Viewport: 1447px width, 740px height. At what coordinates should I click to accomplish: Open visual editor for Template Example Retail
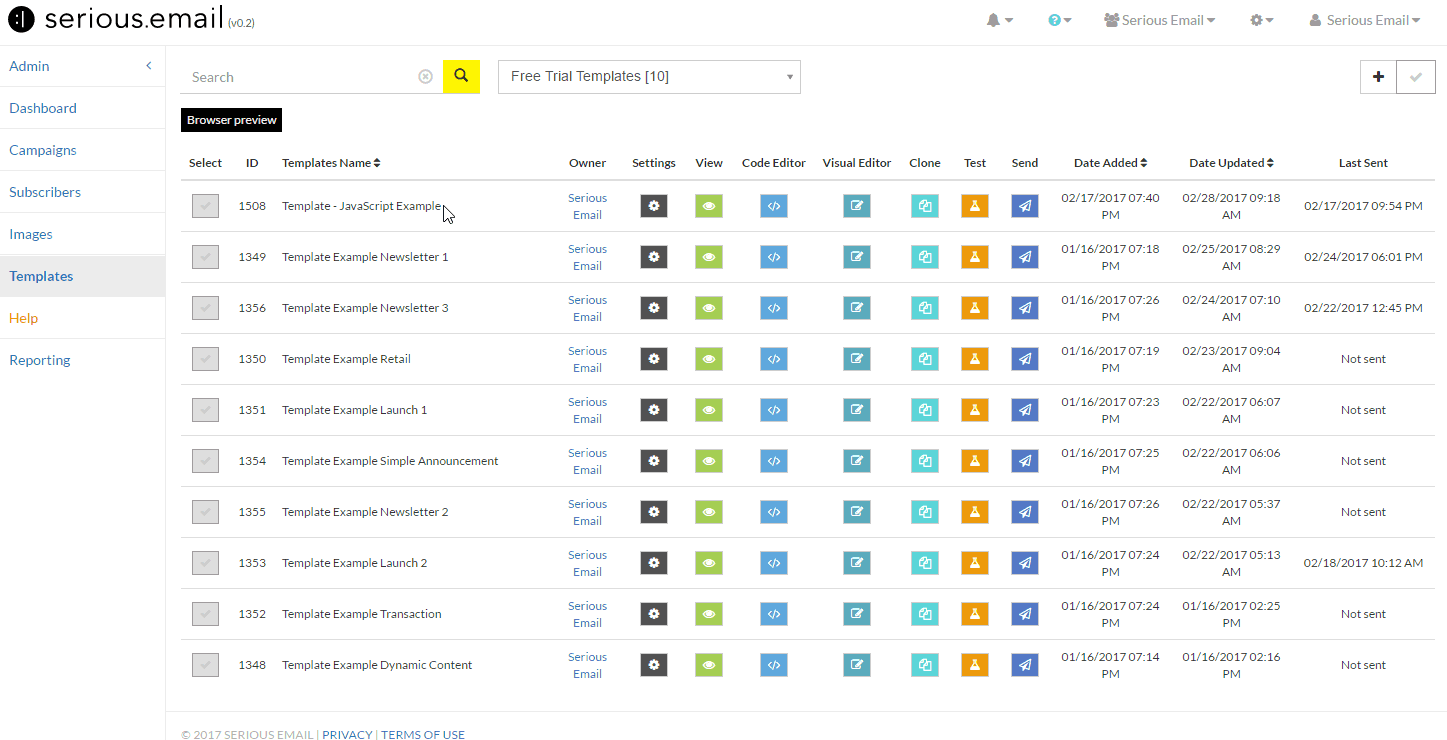857,359
